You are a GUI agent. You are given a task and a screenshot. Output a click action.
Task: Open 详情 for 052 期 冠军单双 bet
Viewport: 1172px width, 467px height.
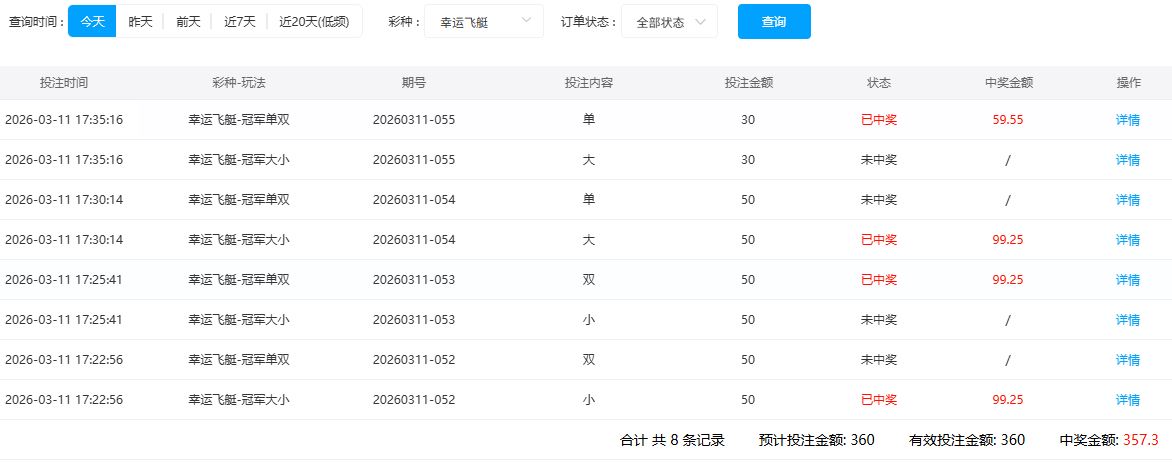coord(1127,360)
